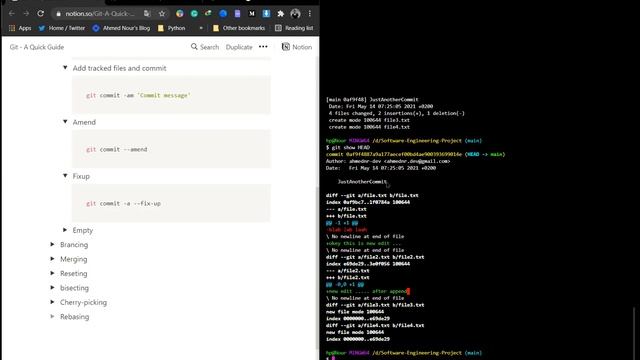The image size is (640, 360).
Task: Open the Python bookmarks folder
Action: [171, 28]
